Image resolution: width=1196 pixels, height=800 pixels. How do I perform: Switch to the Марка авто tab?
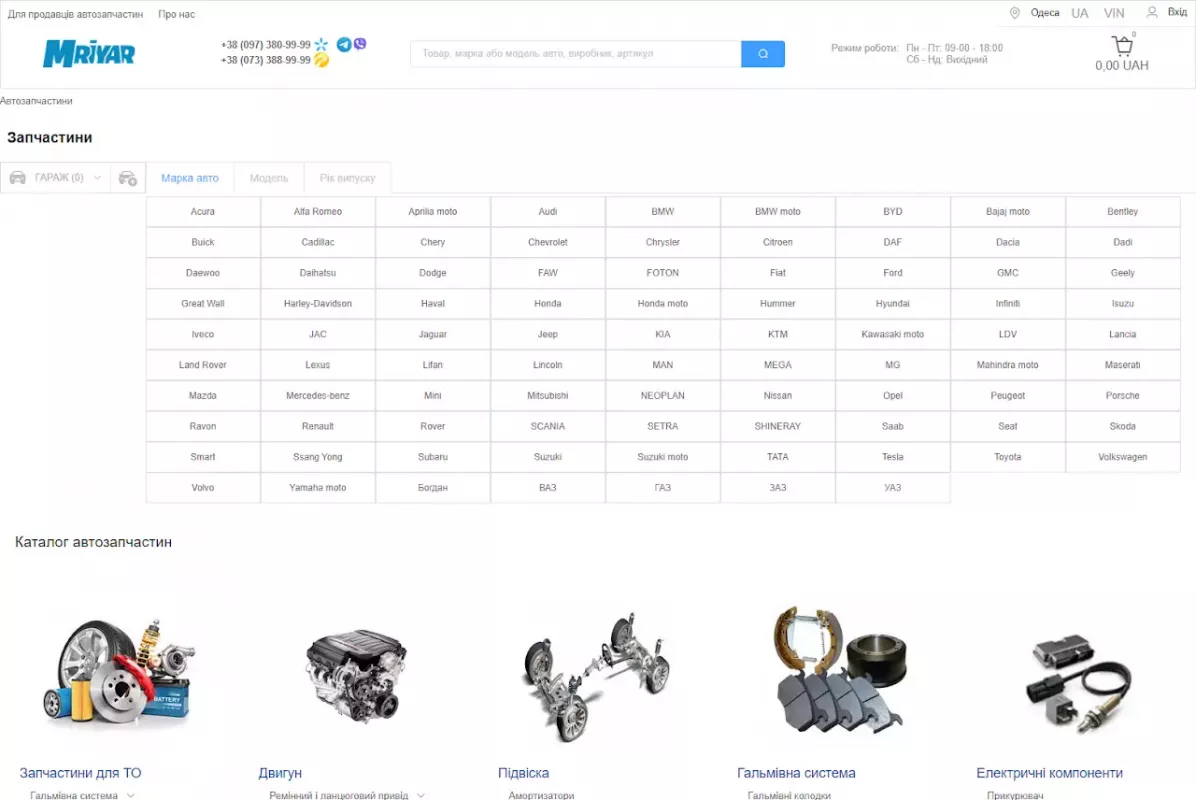coord(190,178)
